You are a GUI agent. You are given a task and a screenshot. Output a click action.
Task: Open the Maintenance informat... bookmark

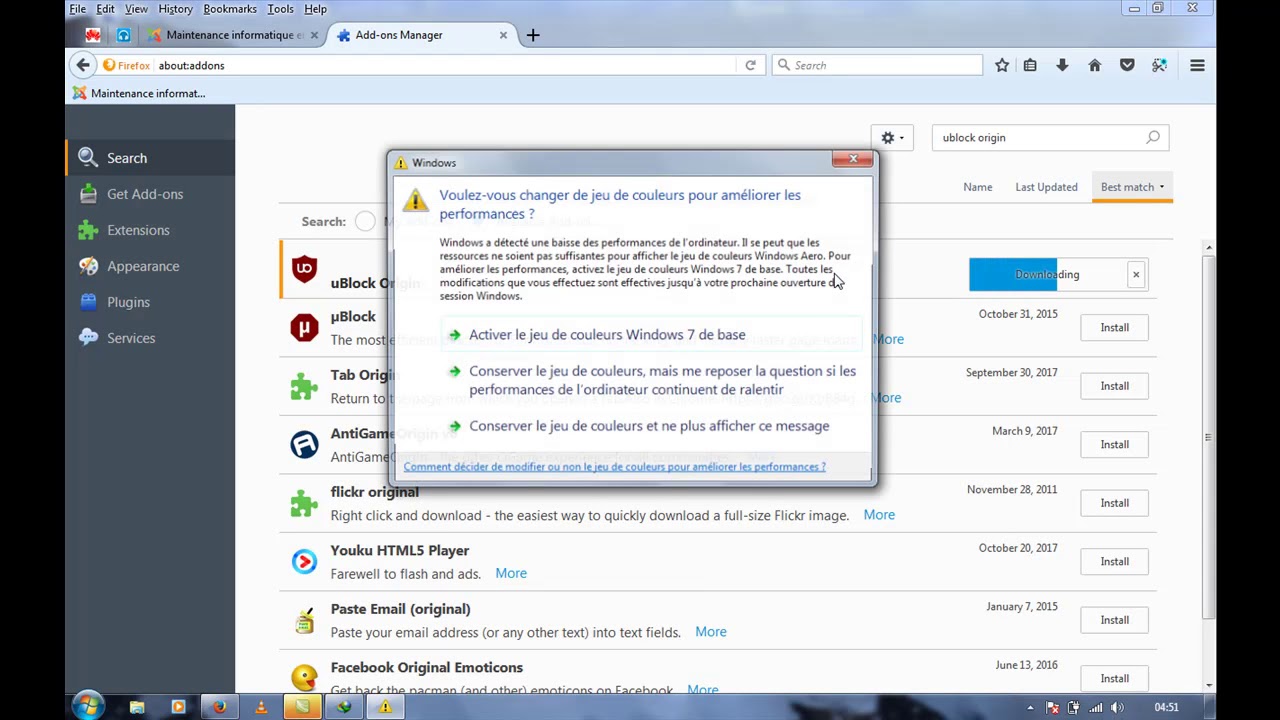(x=139, y=93)
